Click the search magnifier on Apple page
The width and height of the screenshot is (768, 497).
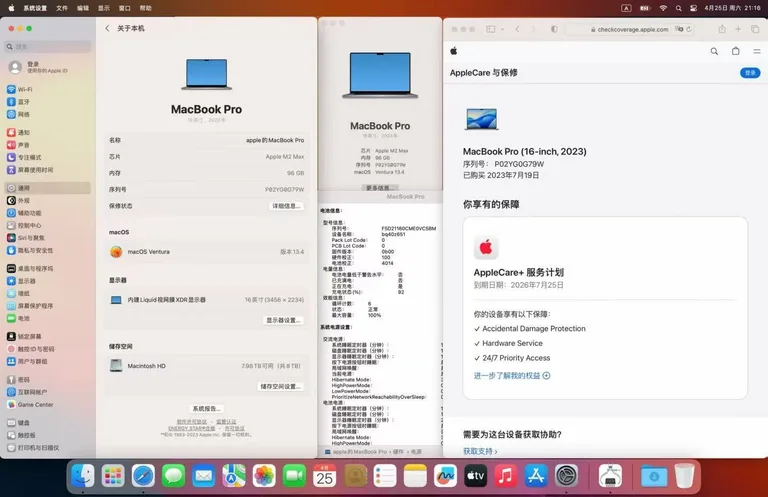coord(714,51)
